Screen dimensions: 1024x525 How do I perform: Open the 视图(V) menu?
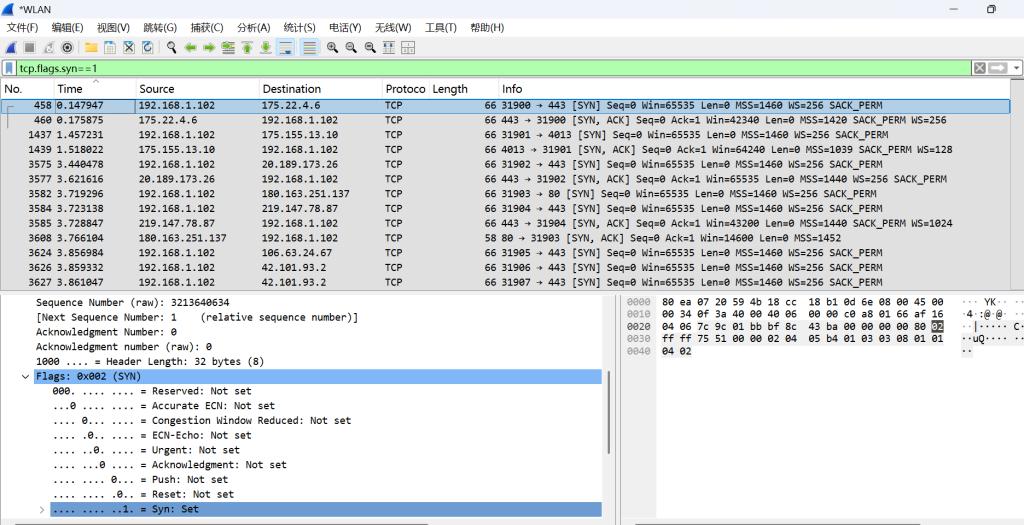(x=113, y=27)
